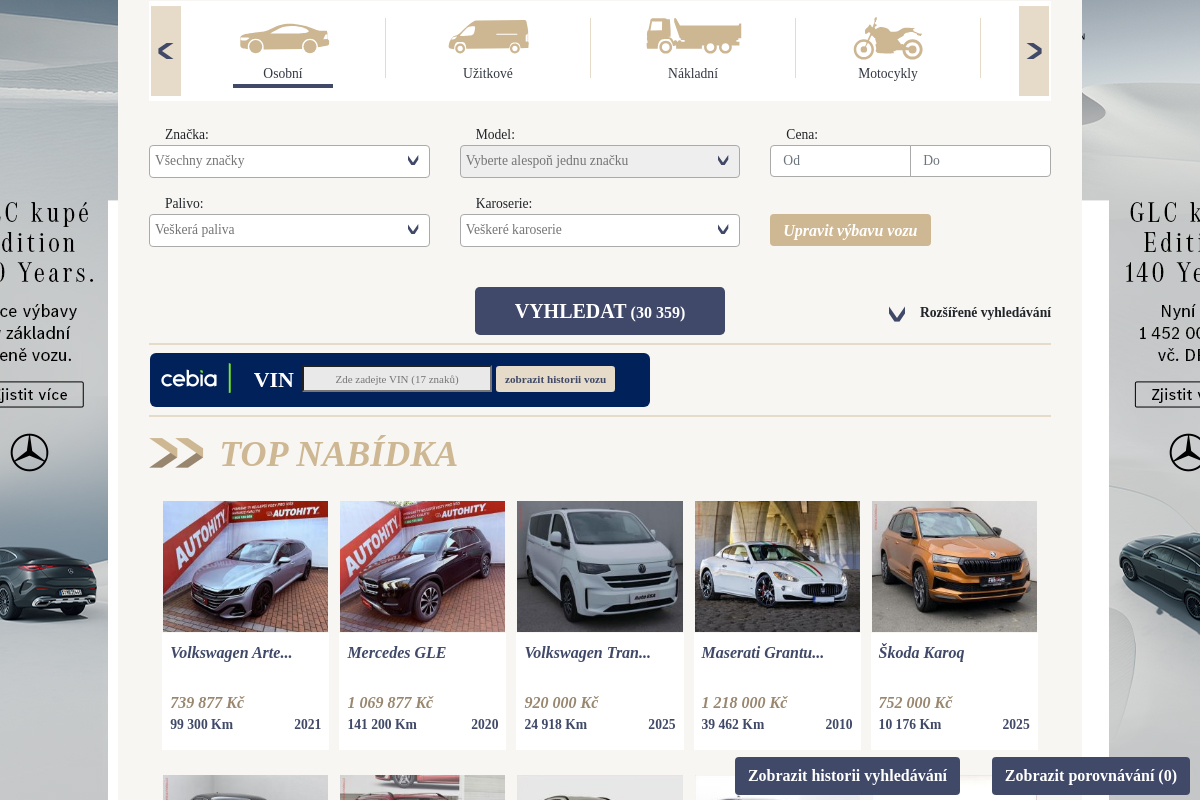Click the 739 877 Kč price
The image size is (1200, 800).
point(207,703)
